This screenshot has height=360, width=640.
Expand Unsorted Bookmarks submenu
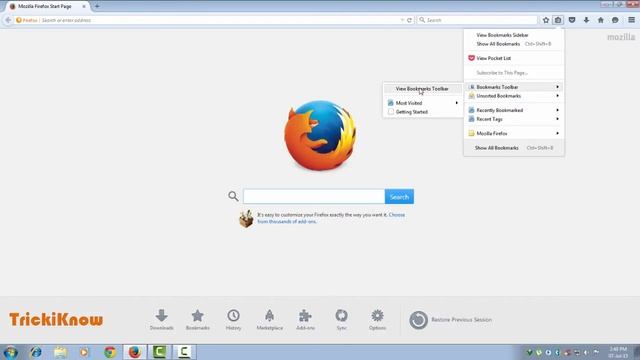pyautogui.click(x=513, y=96)
